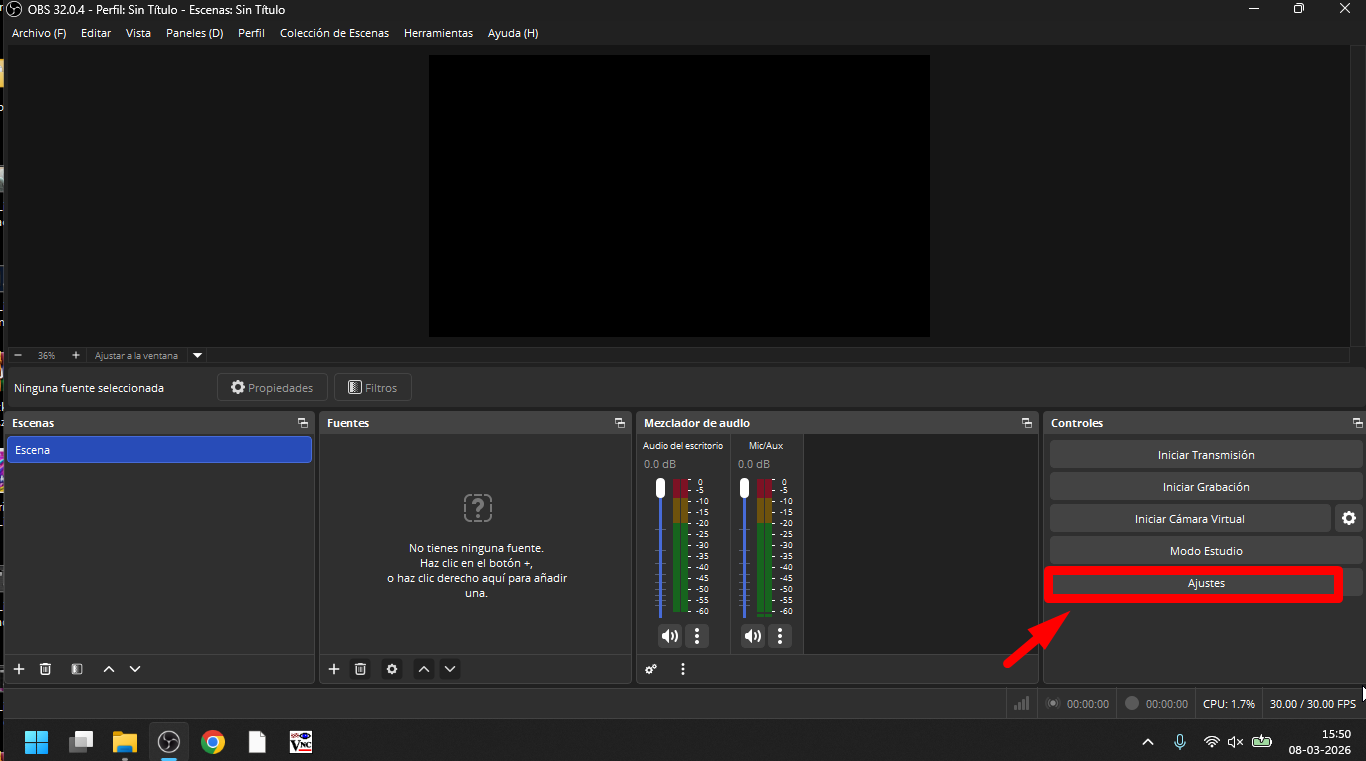Click Iniciar Grabación button

click(1205, 487)
